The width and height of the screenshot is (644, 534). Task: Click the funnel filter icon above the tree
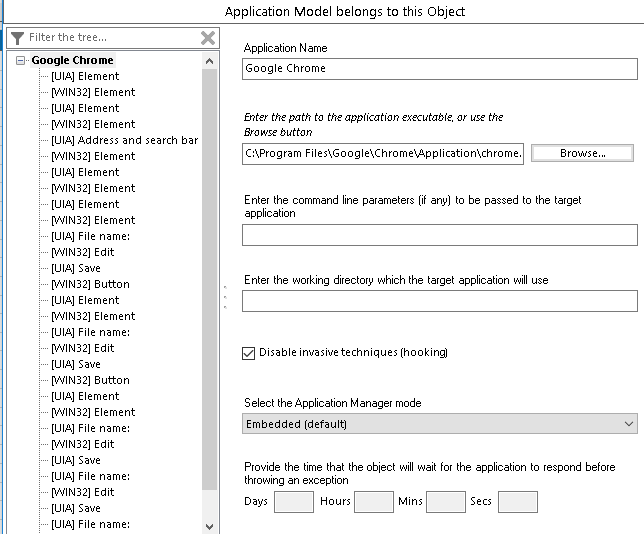pos(18,38)
